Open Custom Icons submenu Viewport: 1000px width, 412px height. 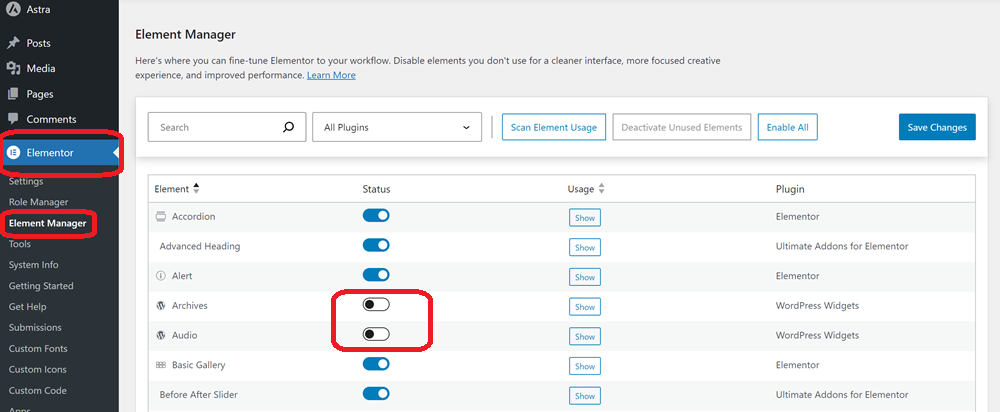click(37, 369)
